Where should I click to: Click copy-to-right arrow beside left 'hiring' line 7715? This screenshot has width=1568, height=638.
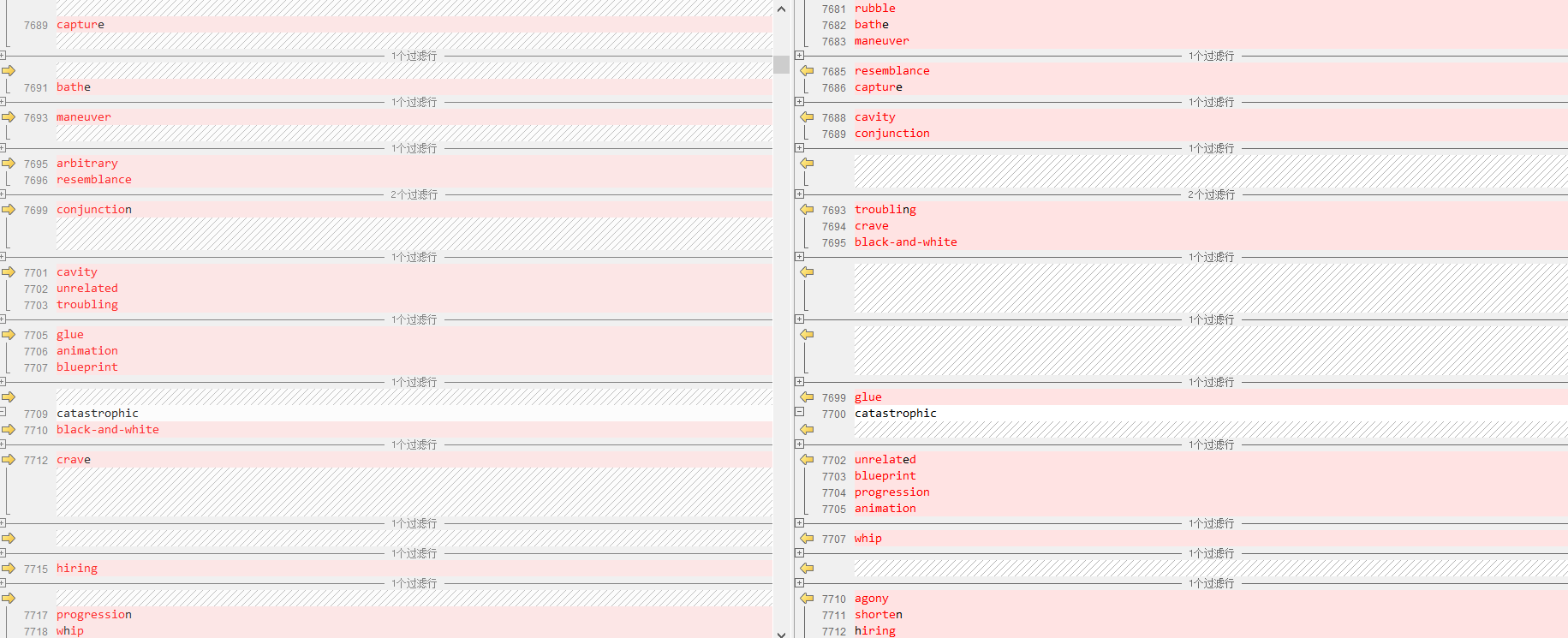[9, 569]
